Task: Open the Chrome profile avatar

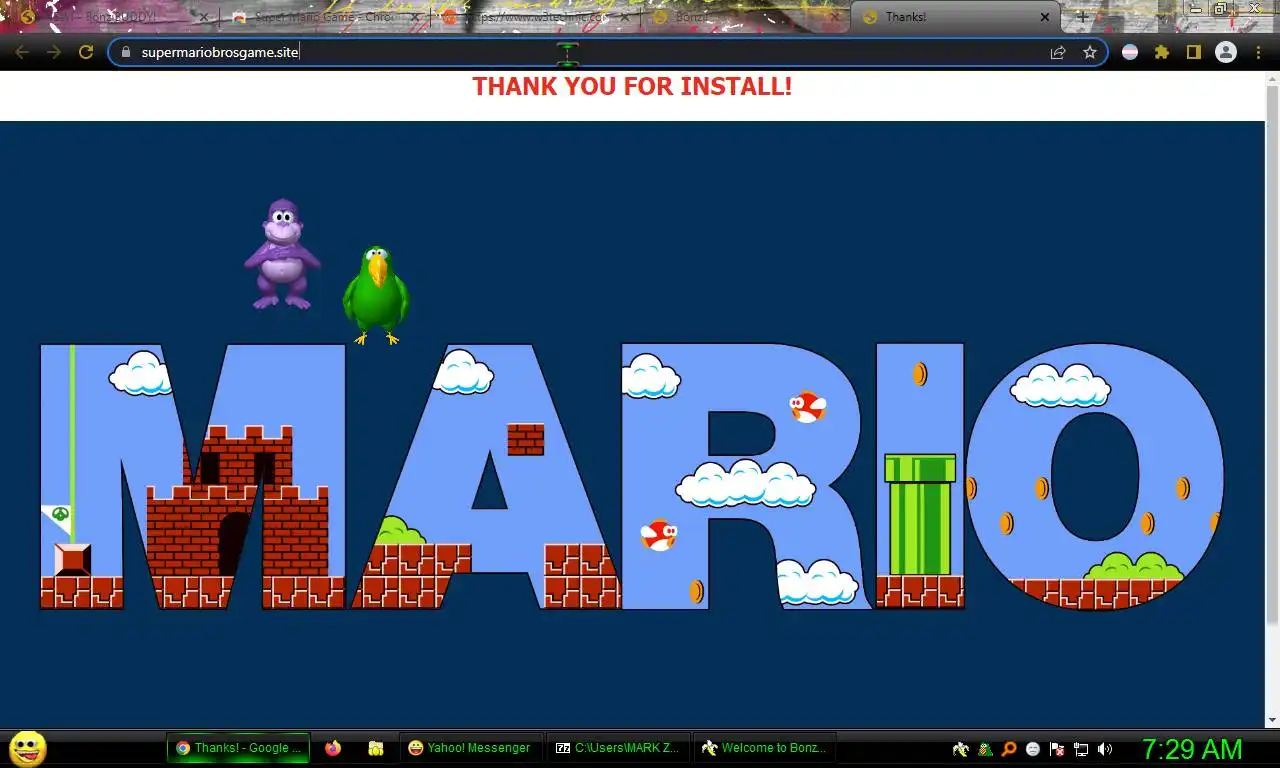Action: coord(1226,52)
